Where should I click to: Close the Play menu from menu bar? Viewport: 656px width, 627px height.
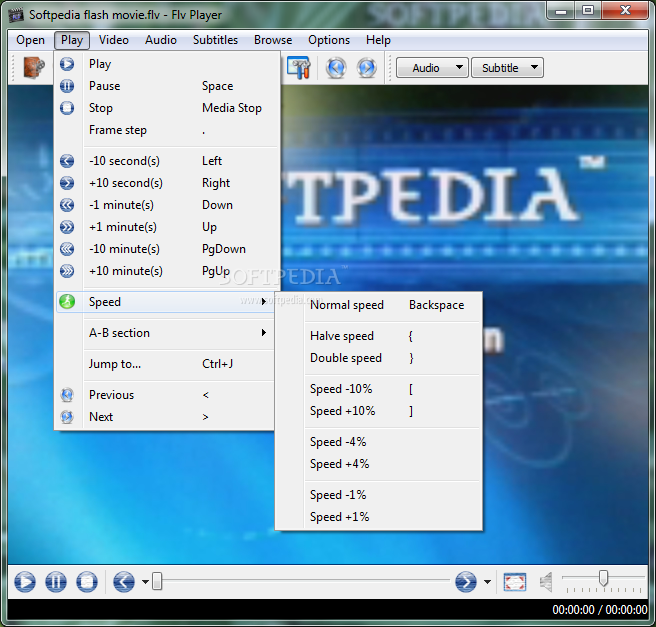point(72,40)
